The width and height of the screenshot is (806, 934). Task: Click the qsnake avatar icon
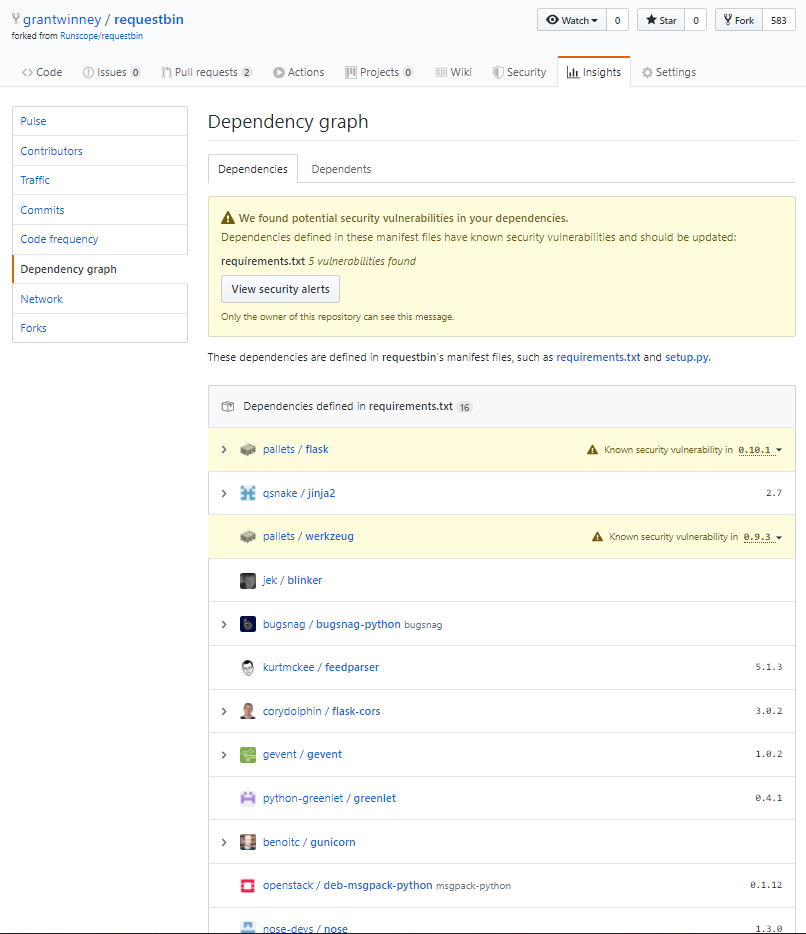[248, 493]
